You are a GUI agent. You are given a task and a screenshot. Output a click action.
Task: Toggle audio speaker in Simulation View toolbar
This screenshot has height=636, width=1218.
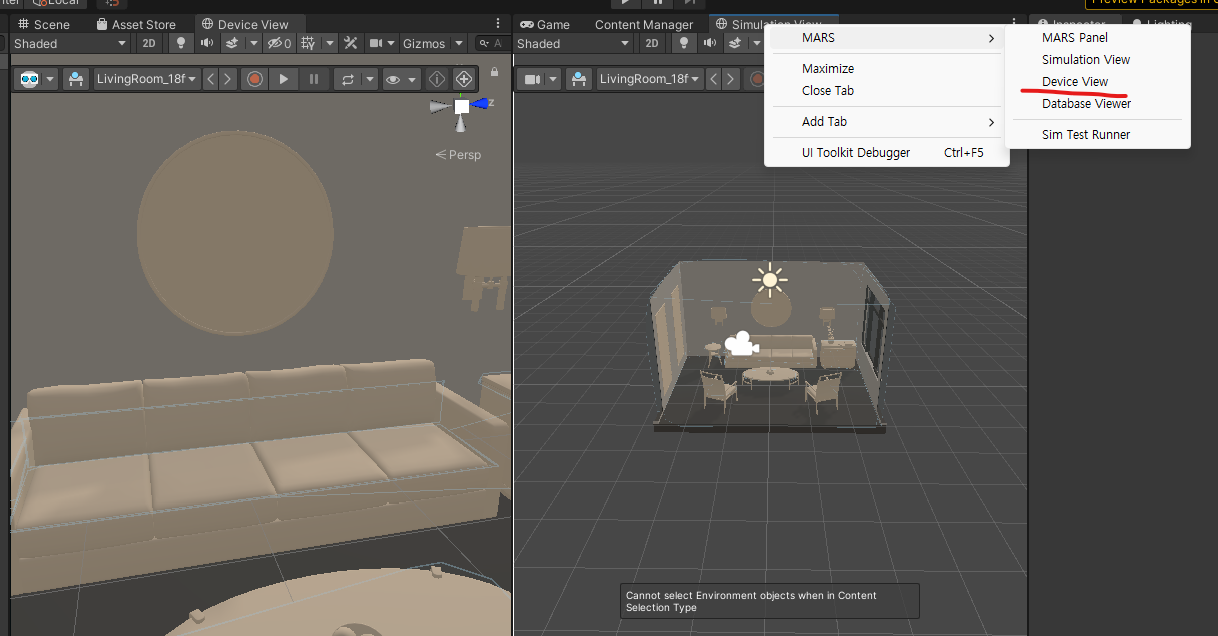click(710, 43)
